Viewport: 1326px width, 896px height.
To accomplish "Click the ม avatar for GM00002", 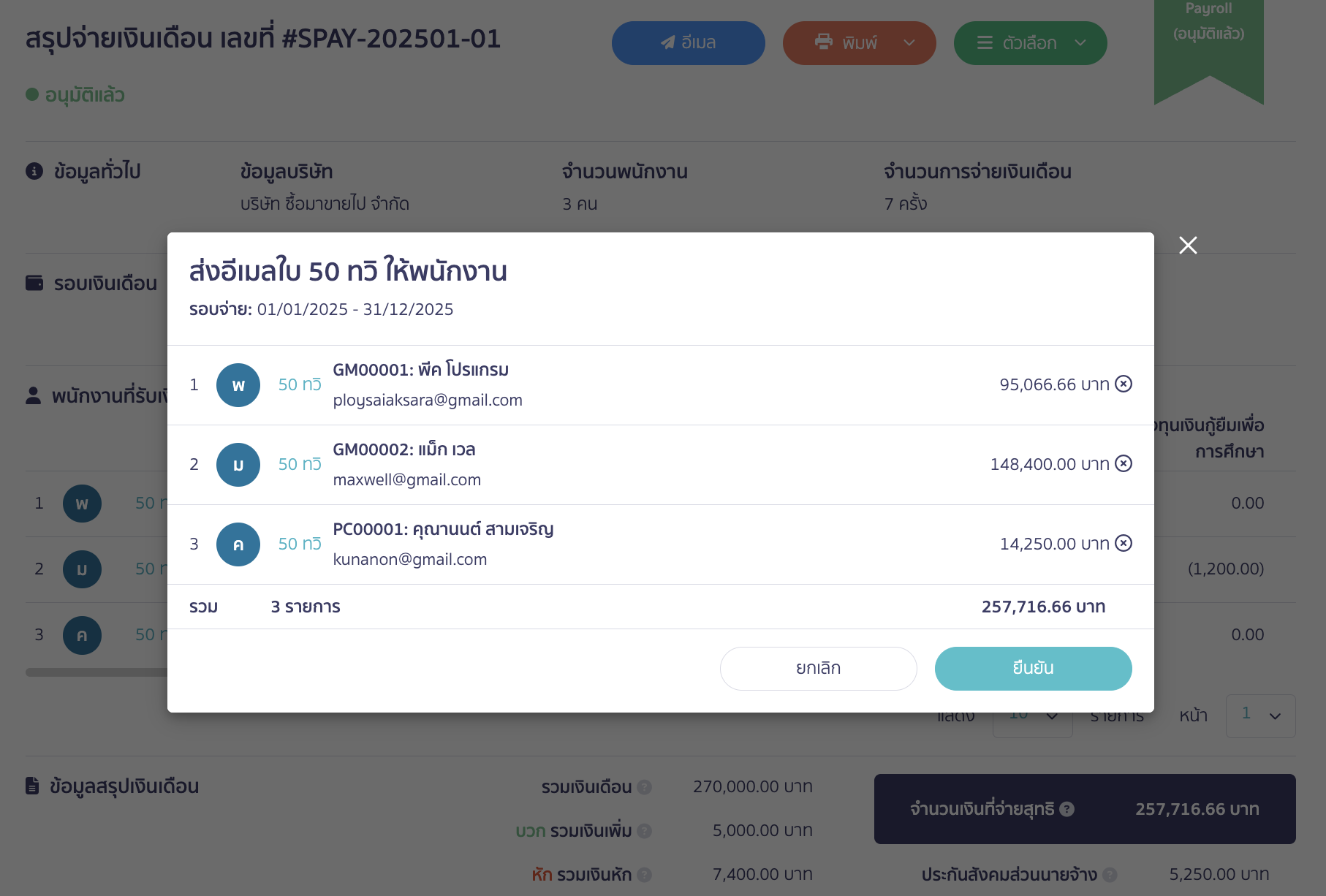I will [x=238, y=465].
